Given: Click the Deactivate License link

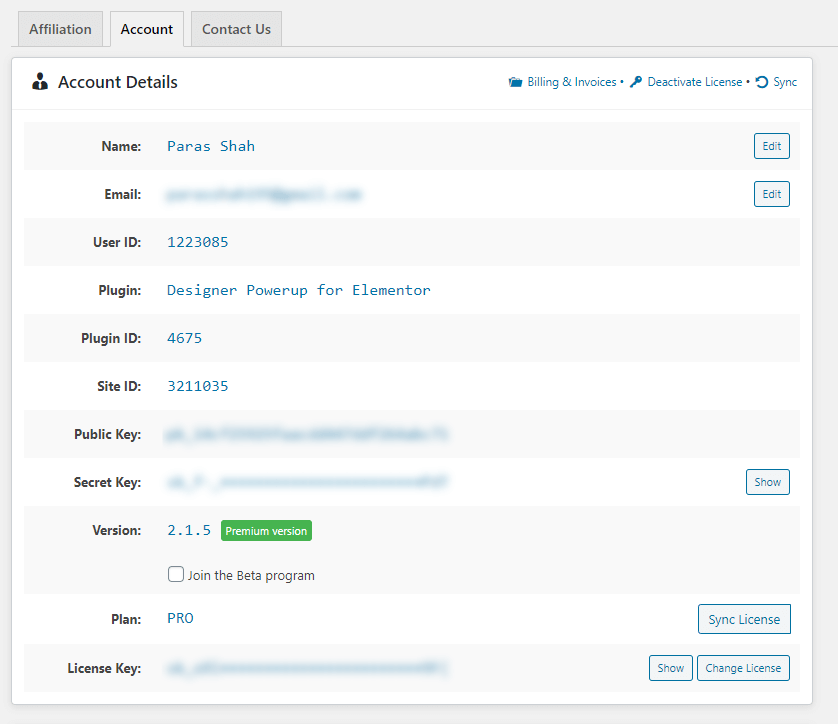Looking at the screenshot, I should 695,82.
